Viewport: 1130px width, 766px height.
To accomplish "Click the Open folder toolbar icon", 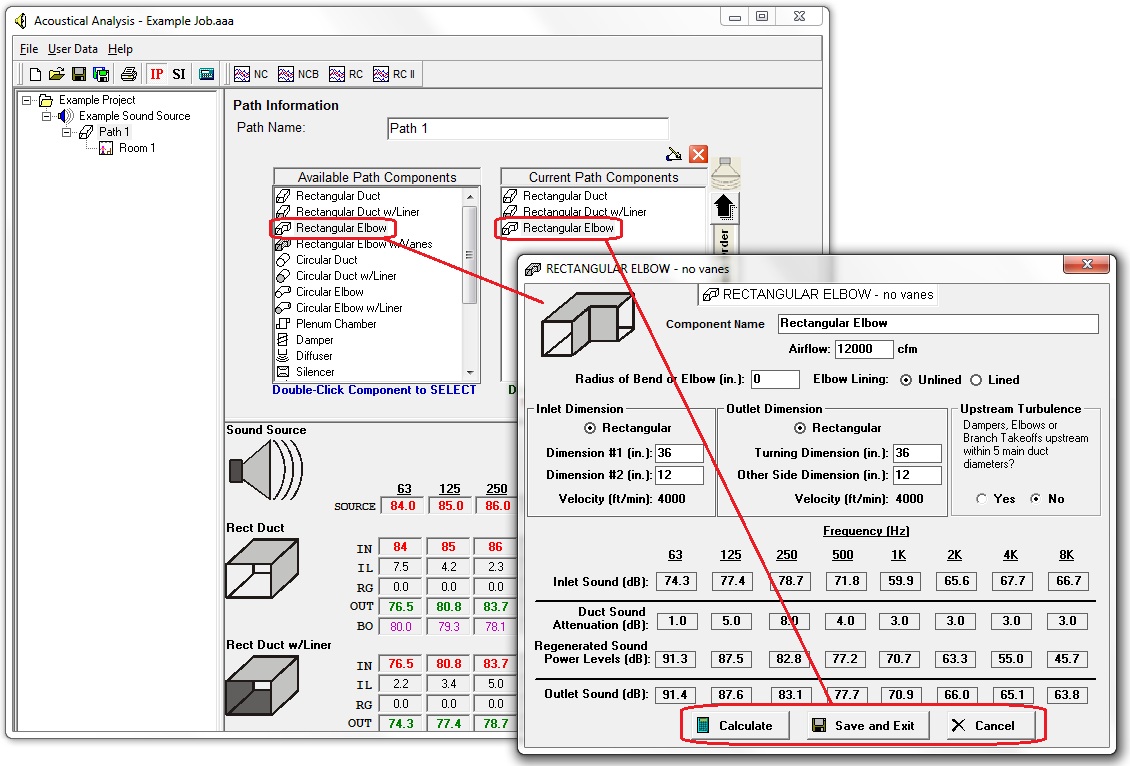I will click(57, 74).
